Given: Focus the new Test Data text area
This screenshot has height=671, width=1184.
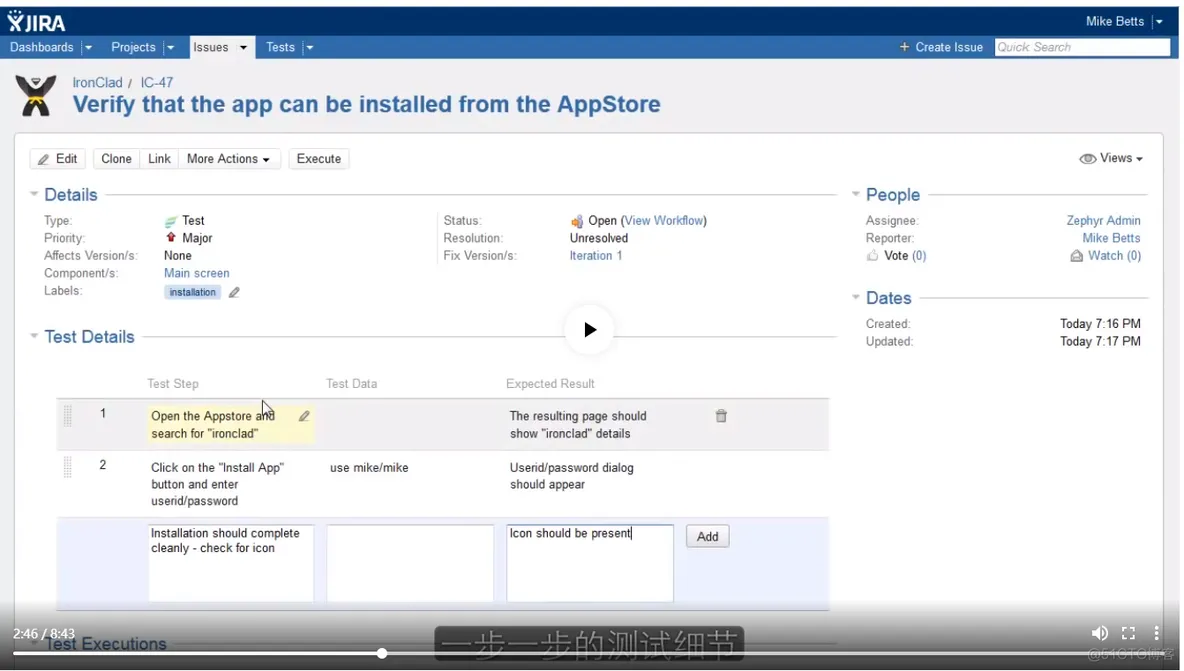Looking at the screenshot, I should click(x=410, y=563).
